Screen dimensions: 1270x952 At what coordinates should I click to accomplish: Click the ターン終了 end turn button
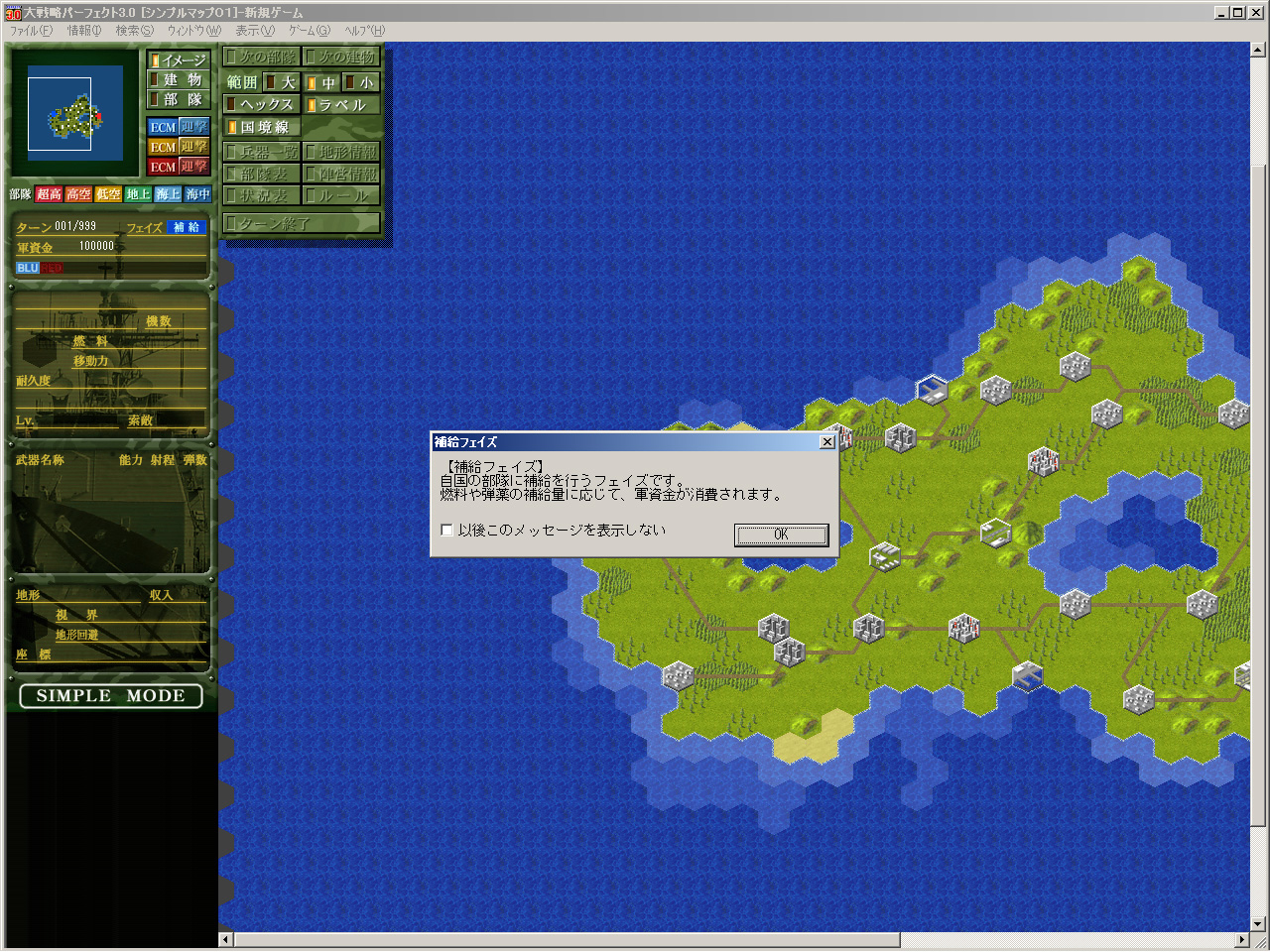[x=302, y=223]
